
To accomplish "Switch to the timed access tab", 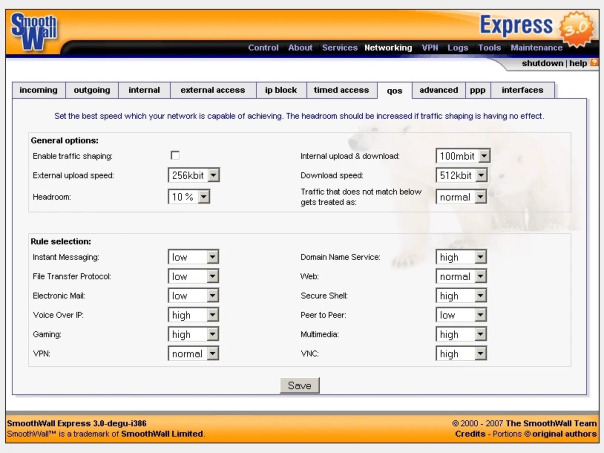I will coord(341,90).
